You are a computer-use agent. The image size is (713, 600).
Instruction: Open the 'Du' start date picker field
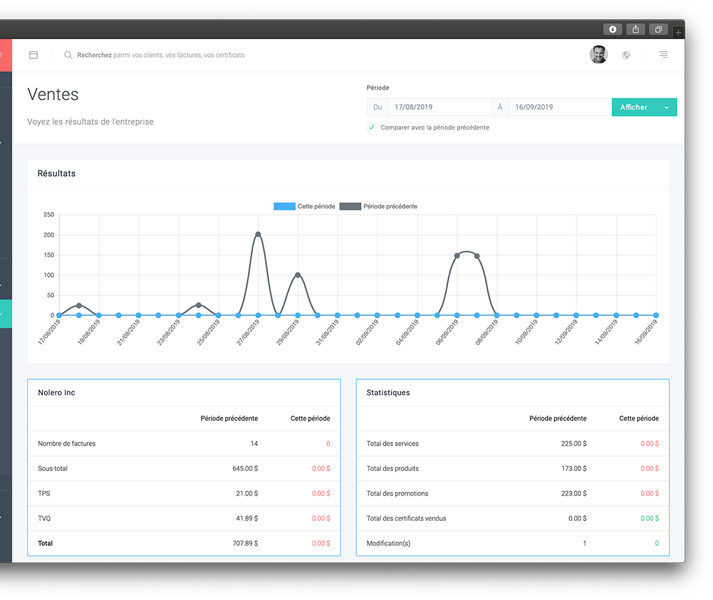[x=438, y=107]
